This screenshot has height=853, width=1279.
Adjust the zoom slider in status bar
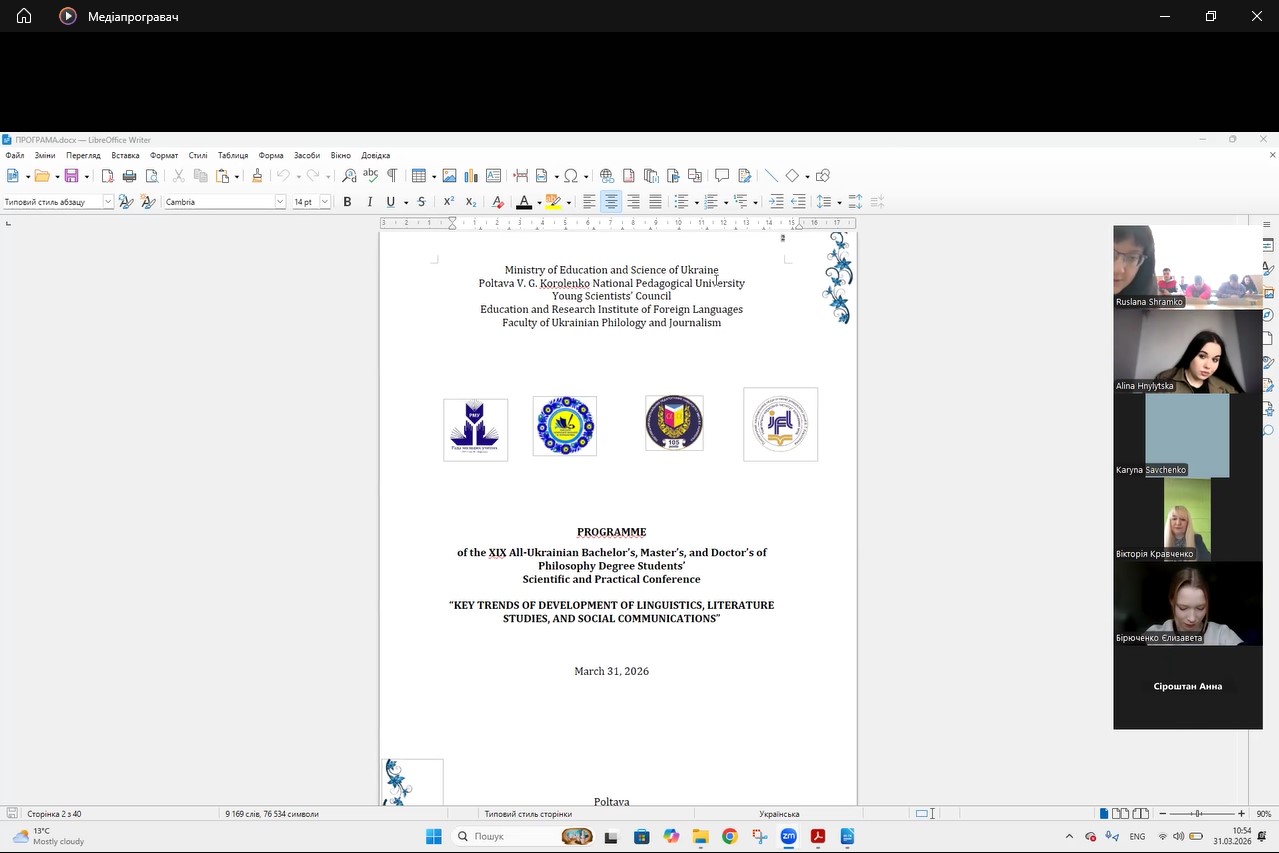tap(1199, 814)
